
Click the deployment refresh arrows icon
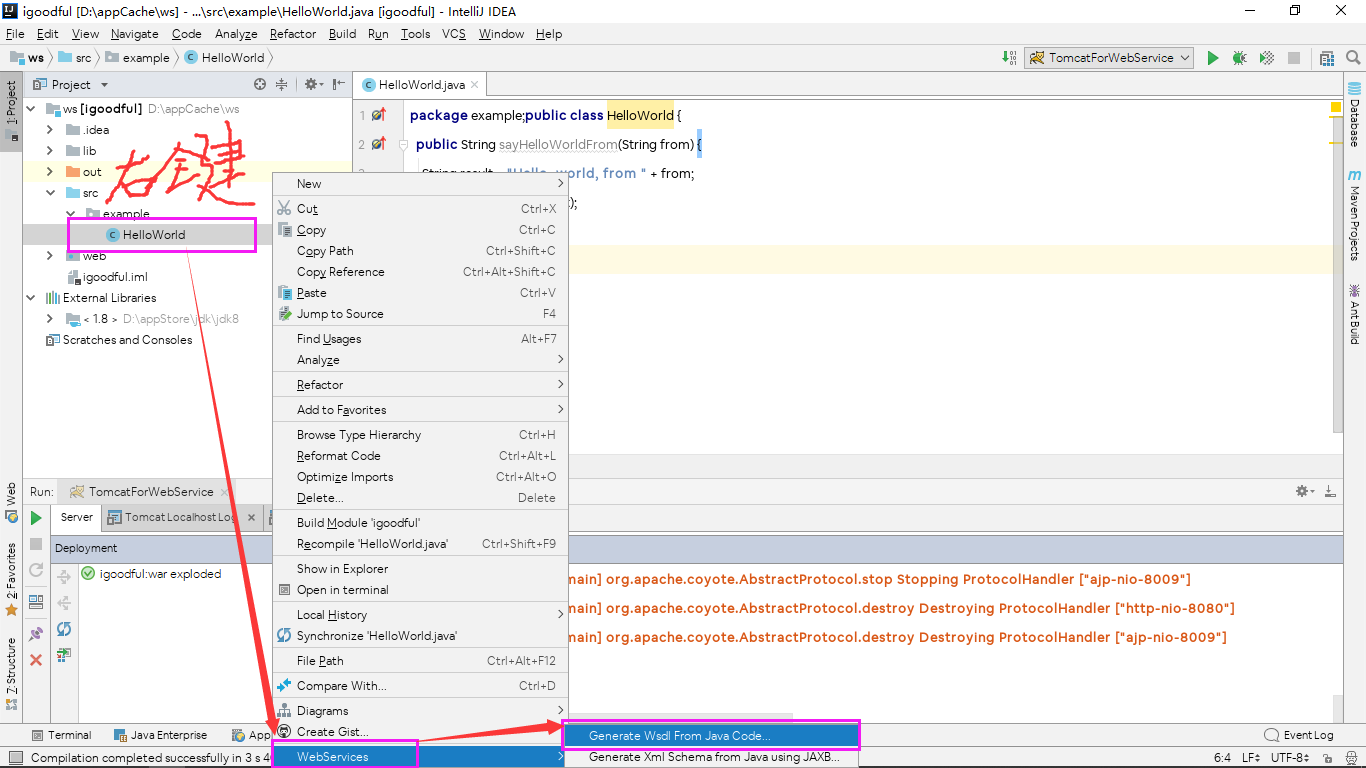point(64,629)
